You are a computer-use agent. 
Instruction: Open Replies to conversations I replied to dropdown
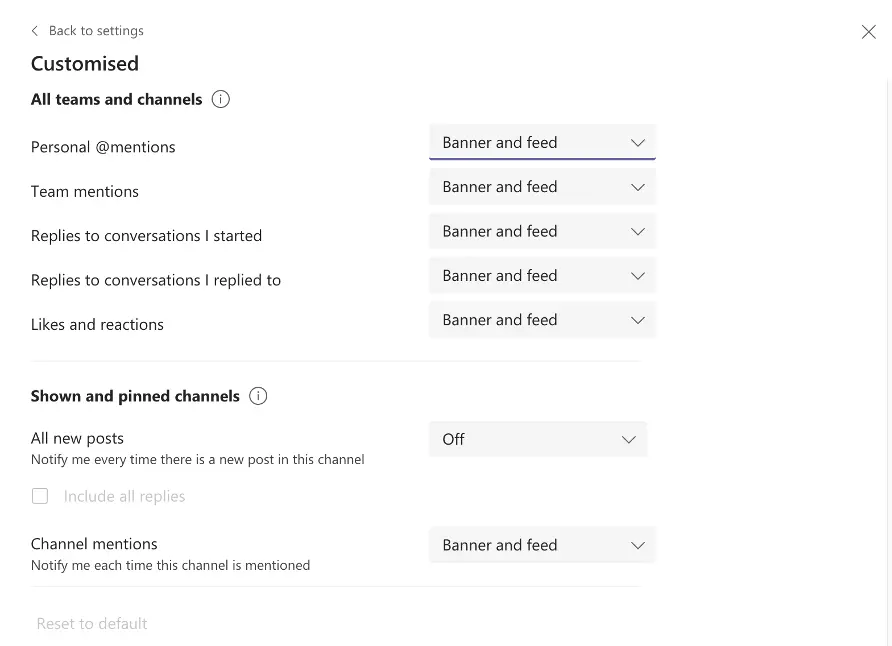(x=542, y=276)
